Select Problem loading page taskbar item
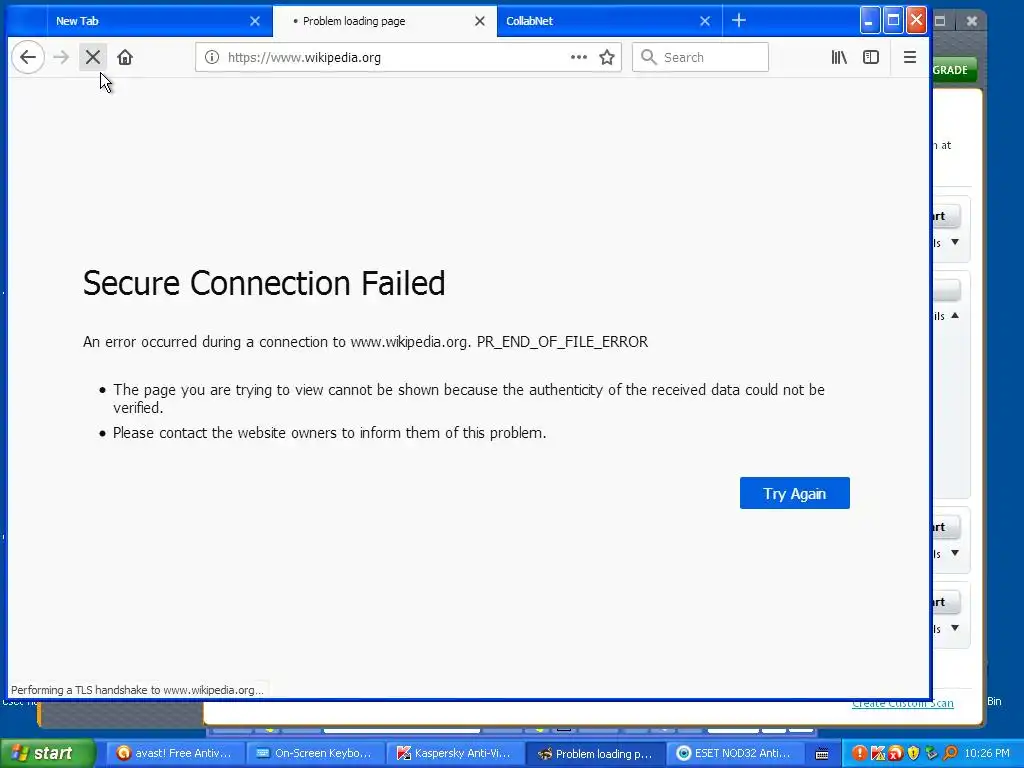The height and width of the screenshot is (768, 1024). pyautogui.click(x=596, y=754)
